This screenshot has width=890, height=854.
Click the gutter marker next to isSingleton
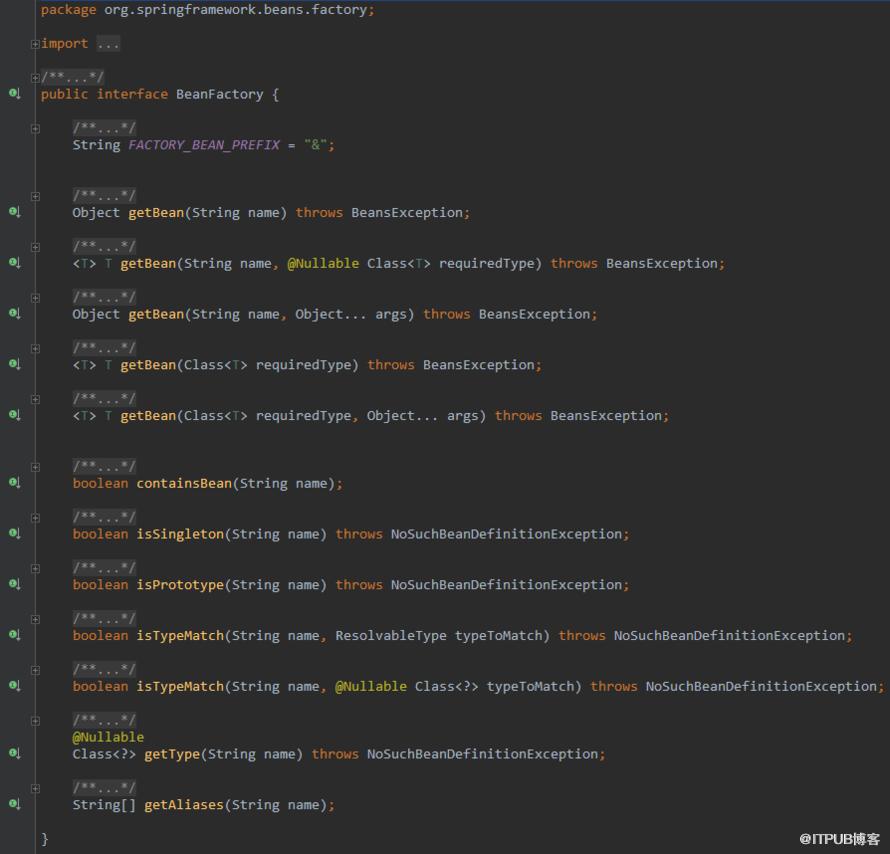(15, 533)
